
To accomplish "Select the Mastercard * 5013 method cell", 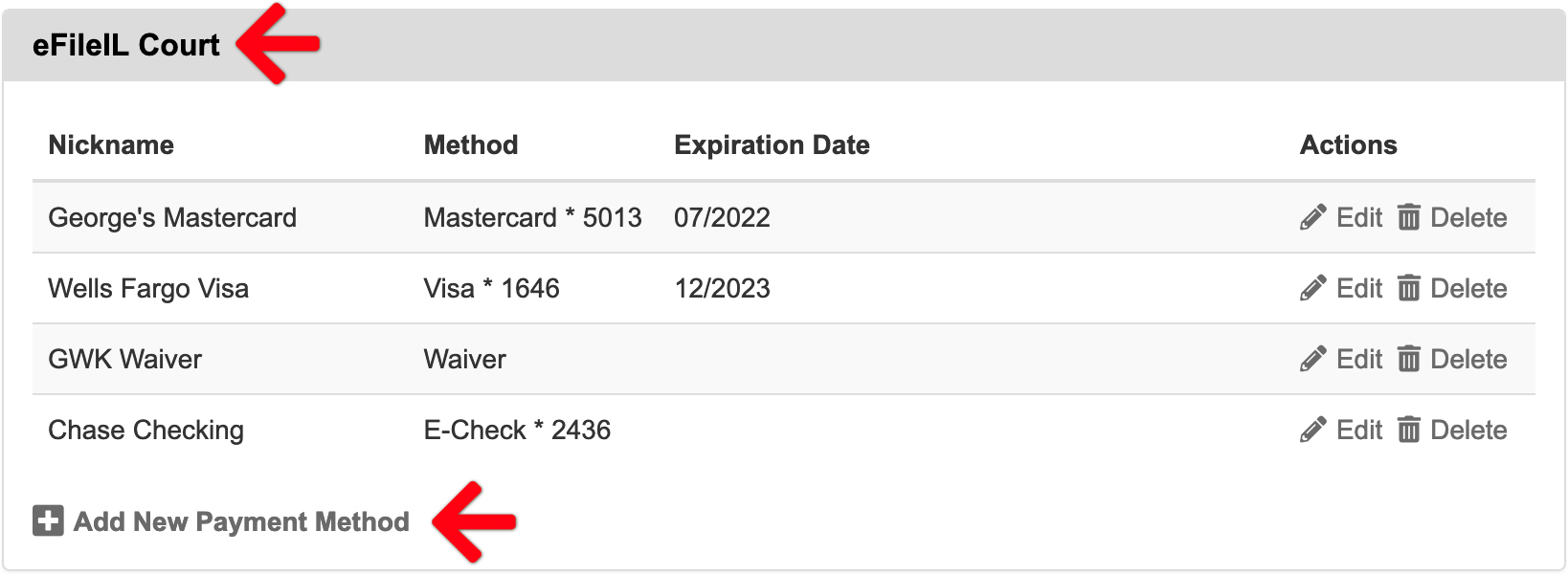I will [532, 217].
